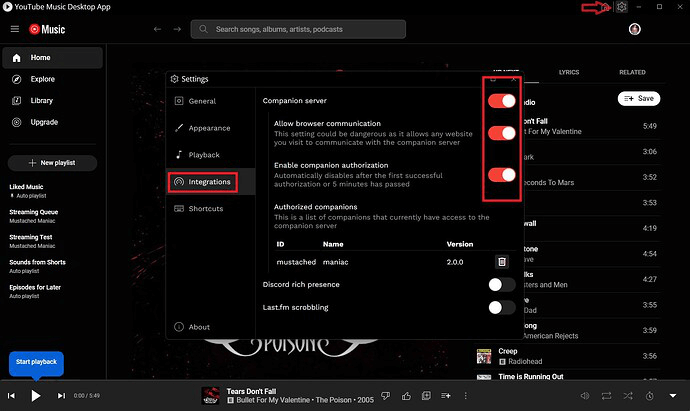Open Library in the left sidebar
The image size is (690, 411).
click(x=42, y=100)
